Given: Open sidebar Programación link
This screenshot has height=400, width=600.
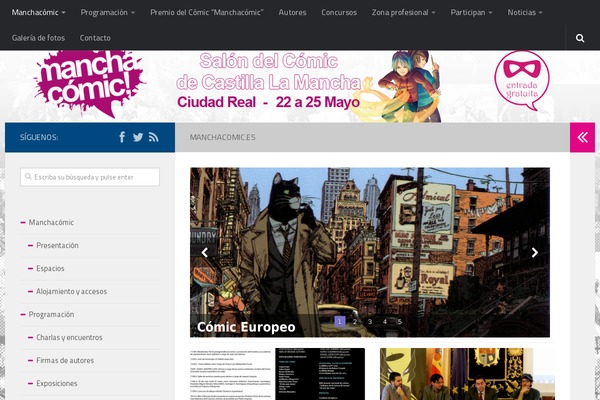Looking at the screenshot, I should point(51,314).
